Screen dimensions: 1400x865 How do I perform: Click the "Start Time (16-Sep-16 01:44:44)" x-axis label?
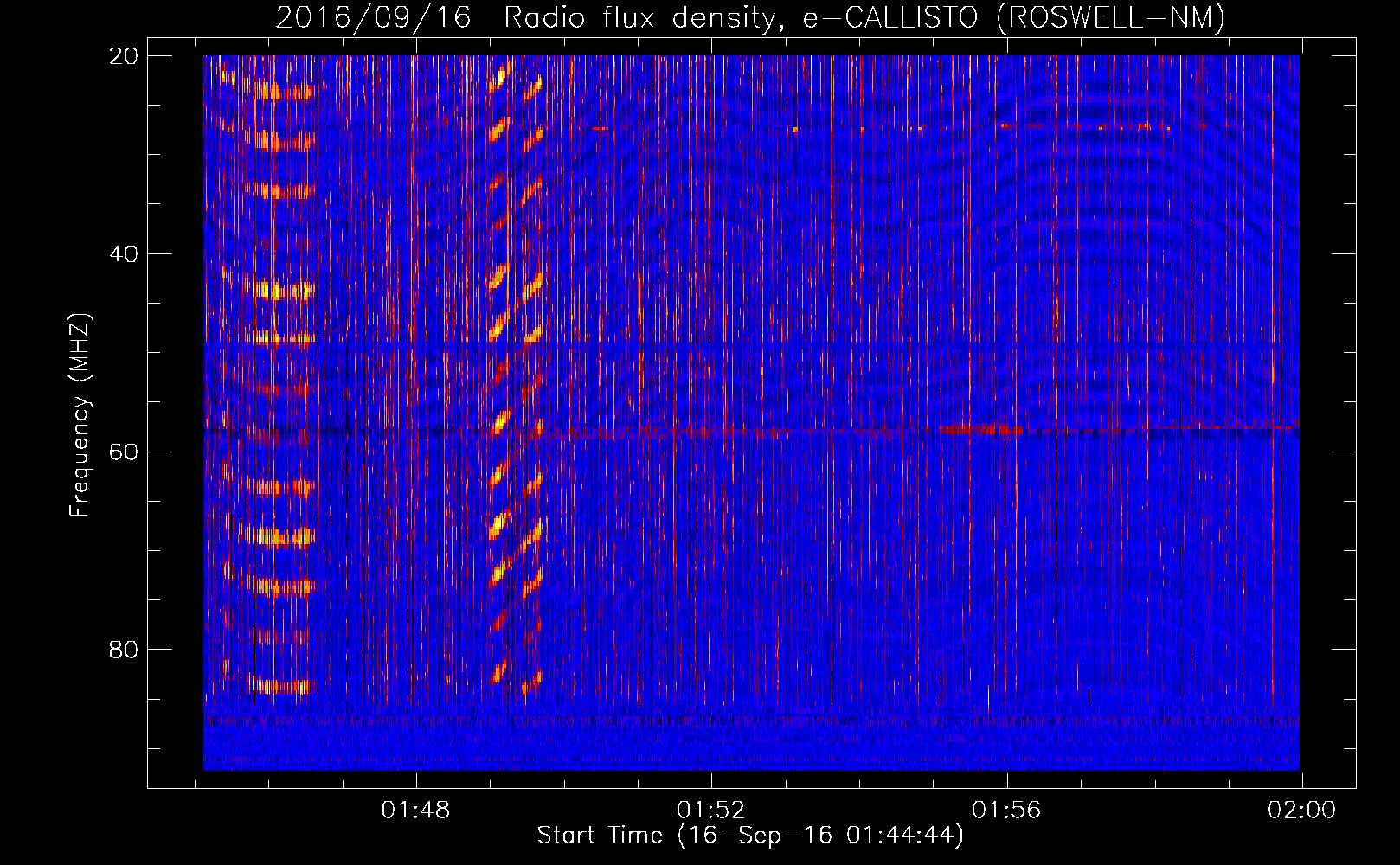(750, 836)
